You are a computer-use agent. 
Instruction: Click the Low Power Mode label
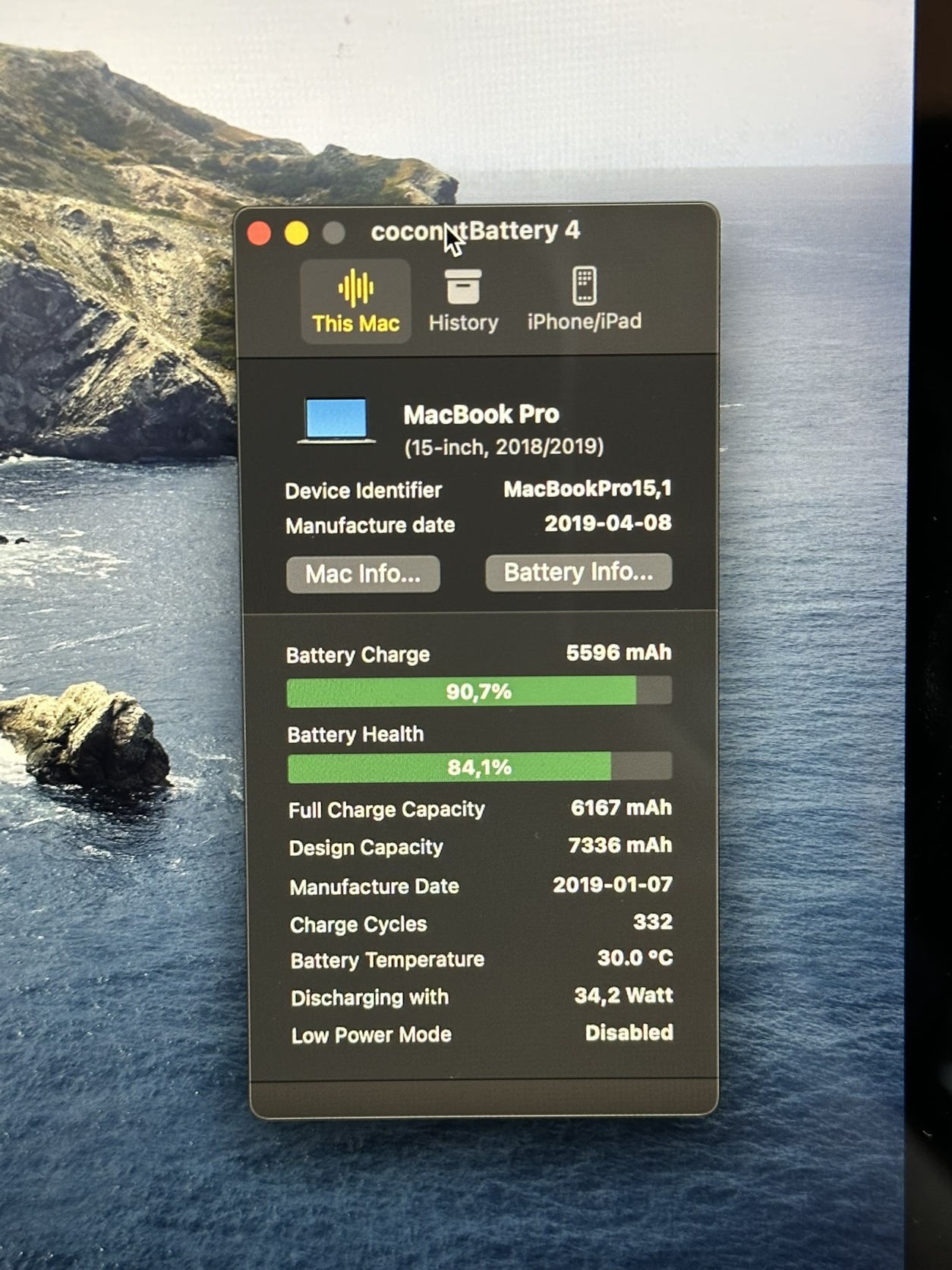(371, 1035)
